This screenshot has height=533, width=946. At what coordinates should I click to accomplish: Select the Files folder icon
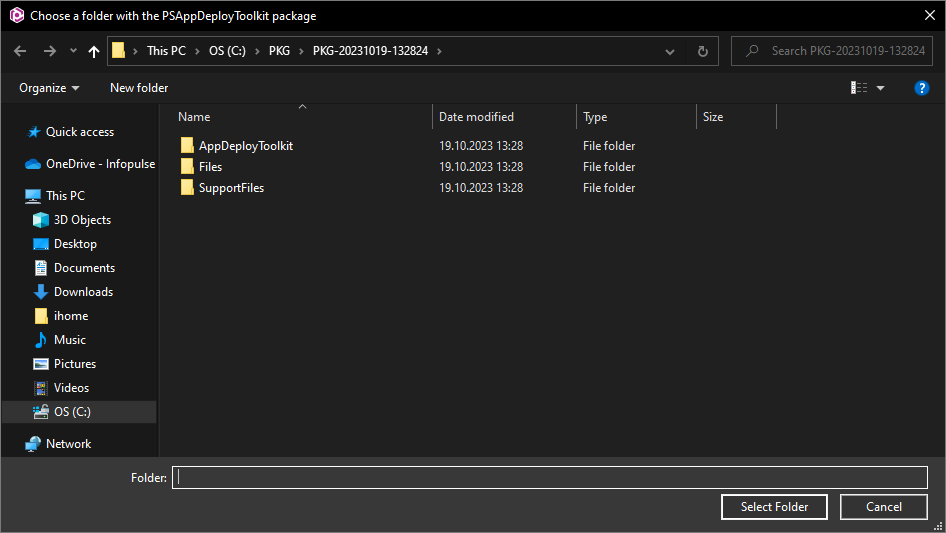pos(187,167)
